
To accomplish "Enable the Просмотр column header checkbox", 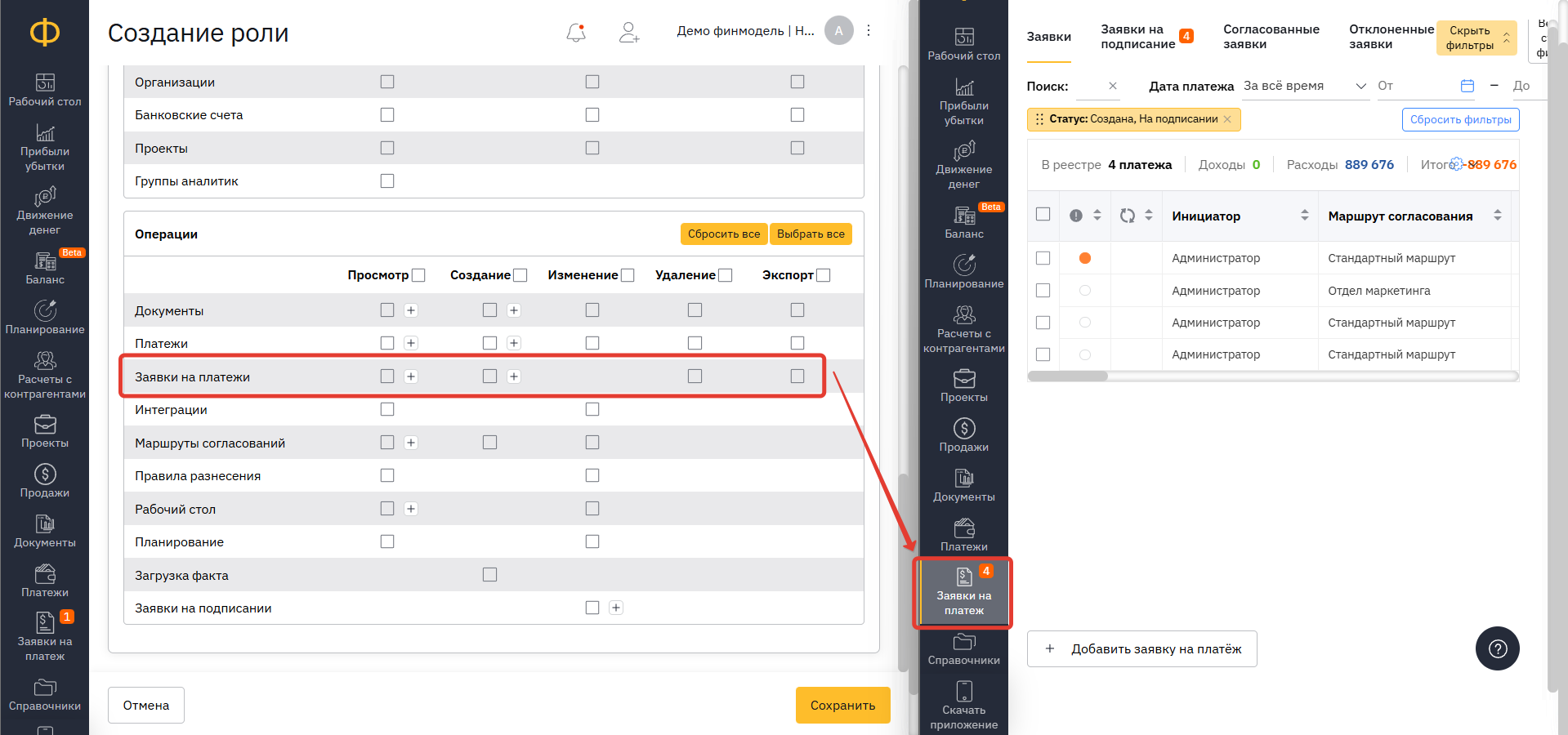I will tap(418, 275).
